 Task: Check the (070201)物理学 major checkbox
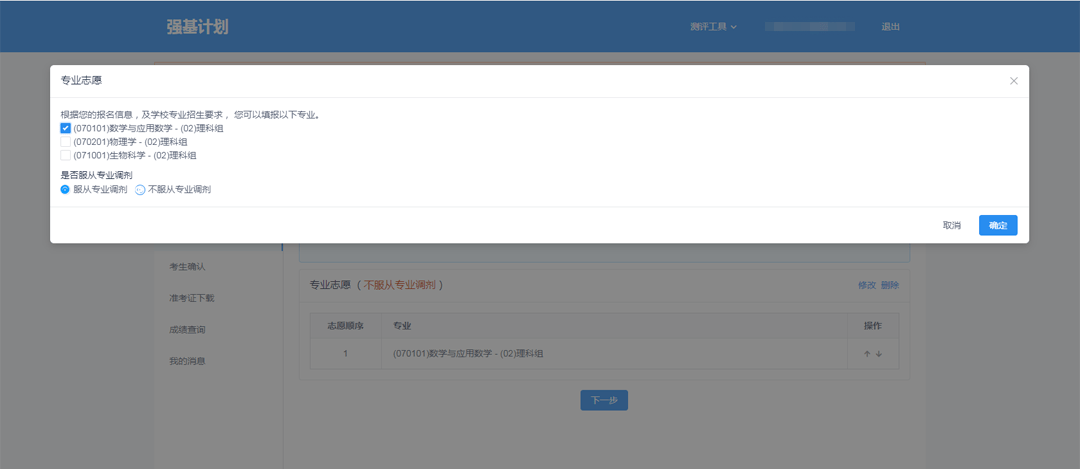click(x=66, y=142)
